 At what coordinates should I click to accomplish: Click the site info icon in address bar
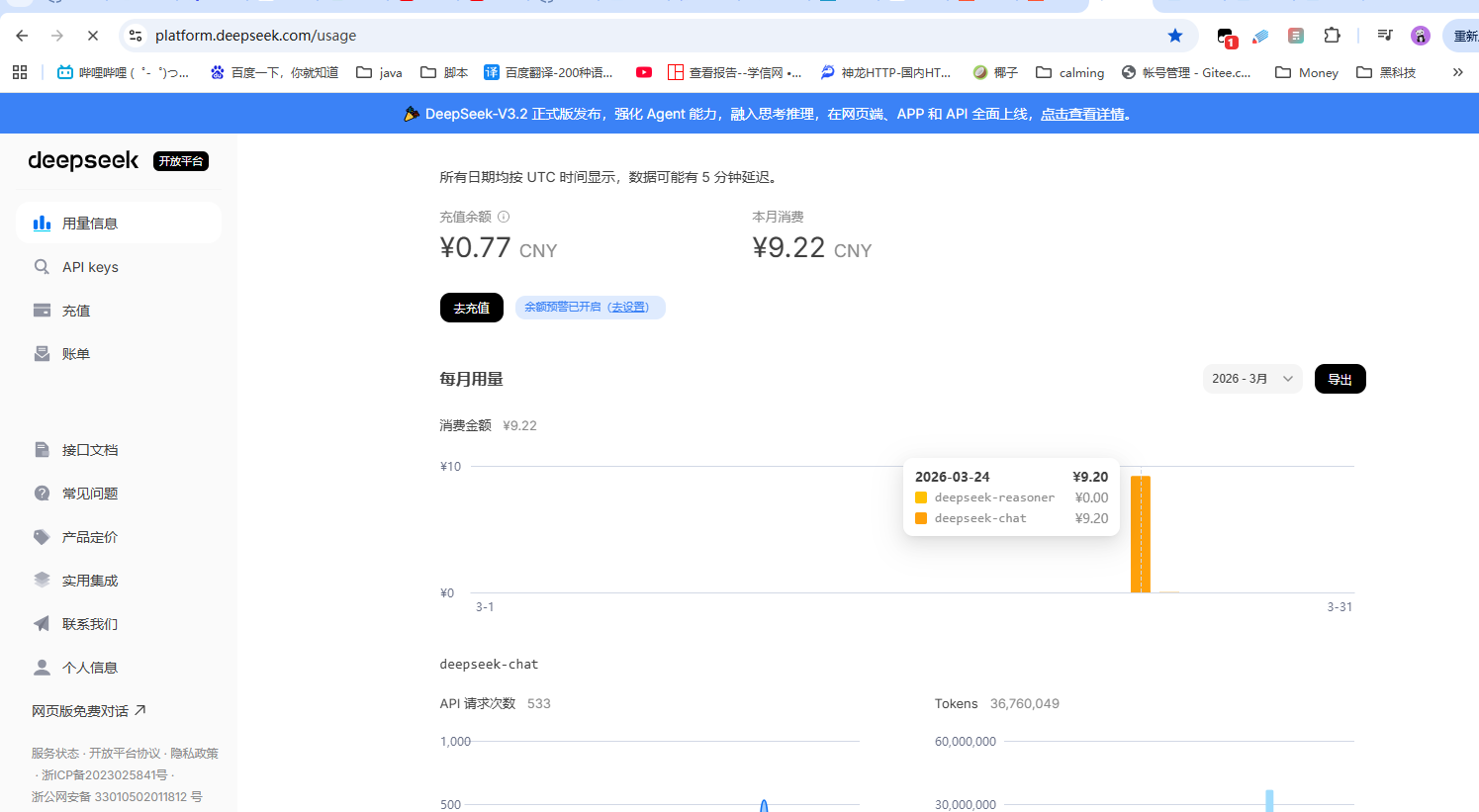tap(136, 36)
